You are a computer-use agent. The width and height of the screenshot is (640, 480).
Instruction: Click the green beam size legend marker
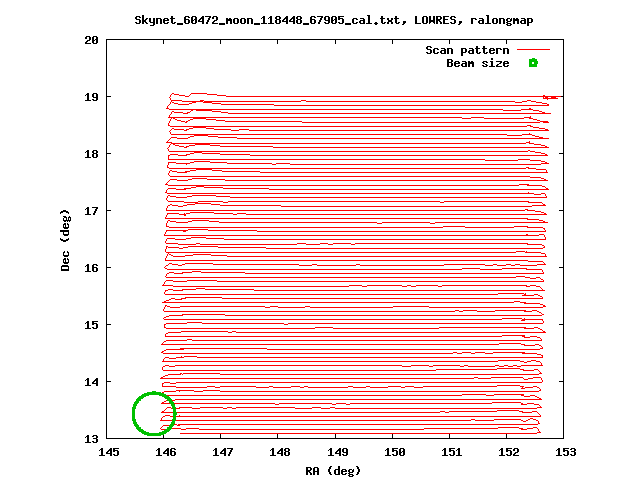533,63
